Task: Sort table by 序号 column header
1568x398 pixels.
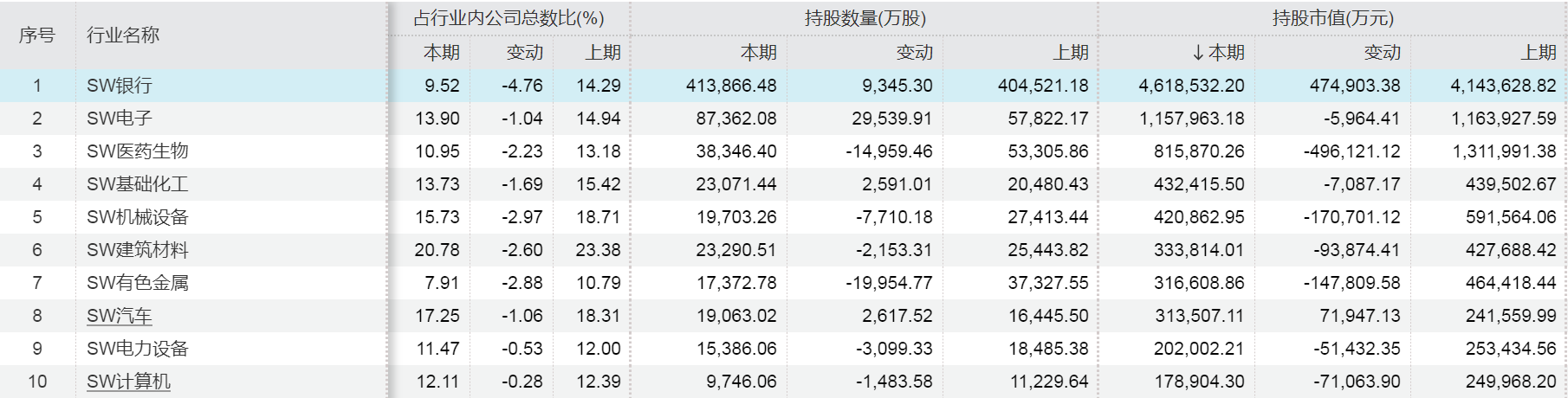Action: (x=36, y=35)
